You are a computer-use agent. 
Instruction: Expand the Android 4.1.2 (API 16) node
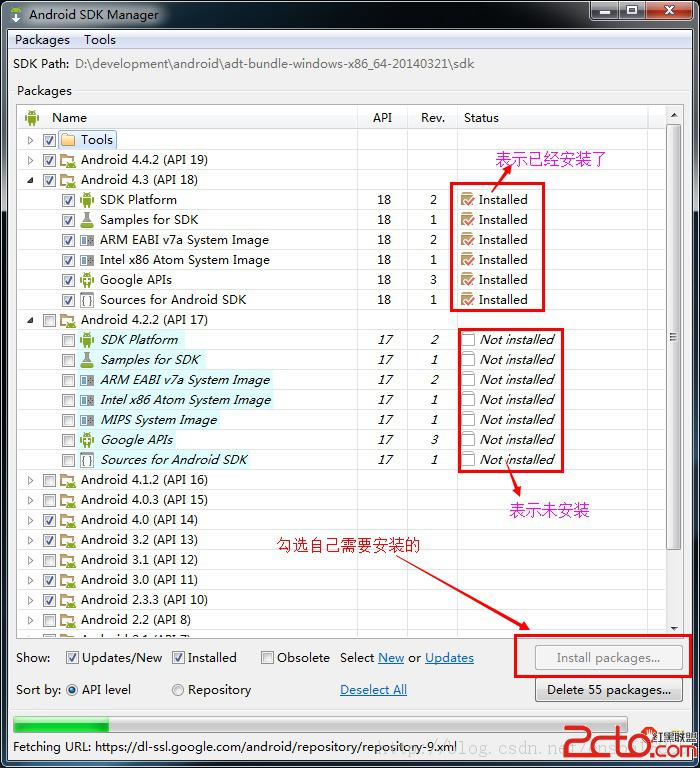pyautogui.click(x=30, y=480)
